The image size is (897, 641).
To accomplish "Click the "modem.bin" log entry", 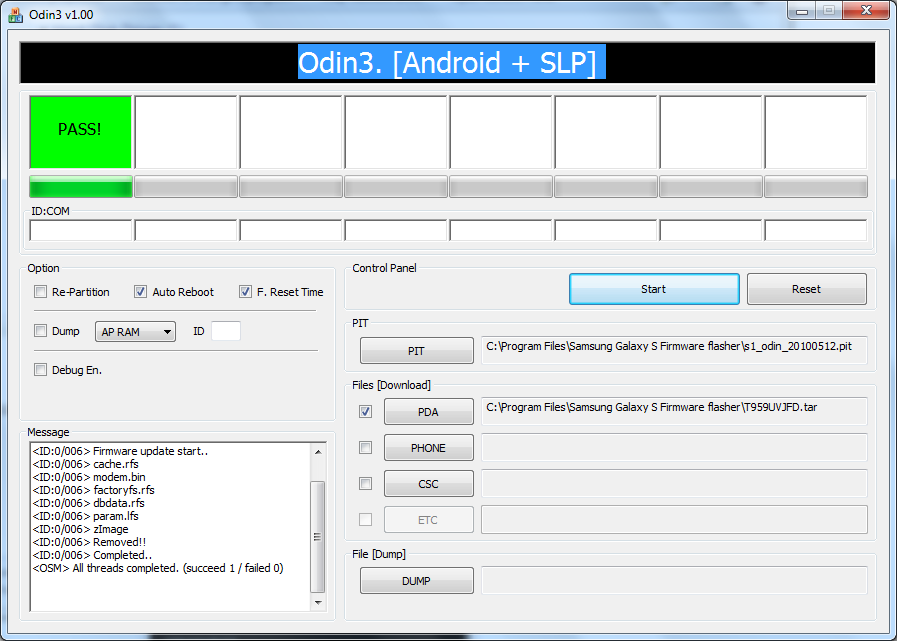I will pyautogui.click(x=89, y=477).
